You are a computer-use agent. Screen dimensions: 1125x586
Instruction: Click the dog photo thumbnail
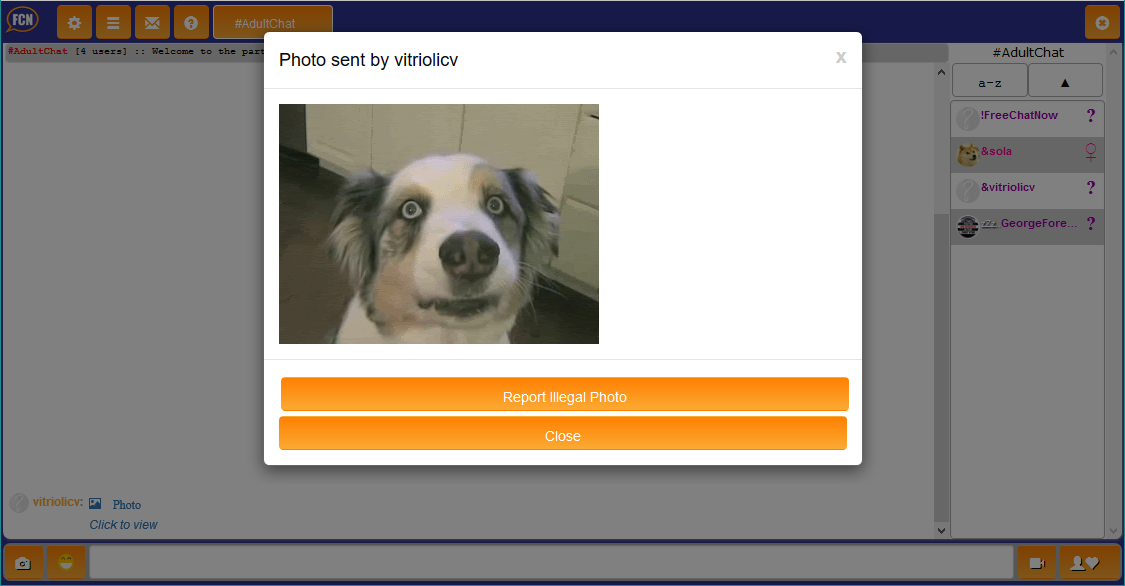coord(438,224)
